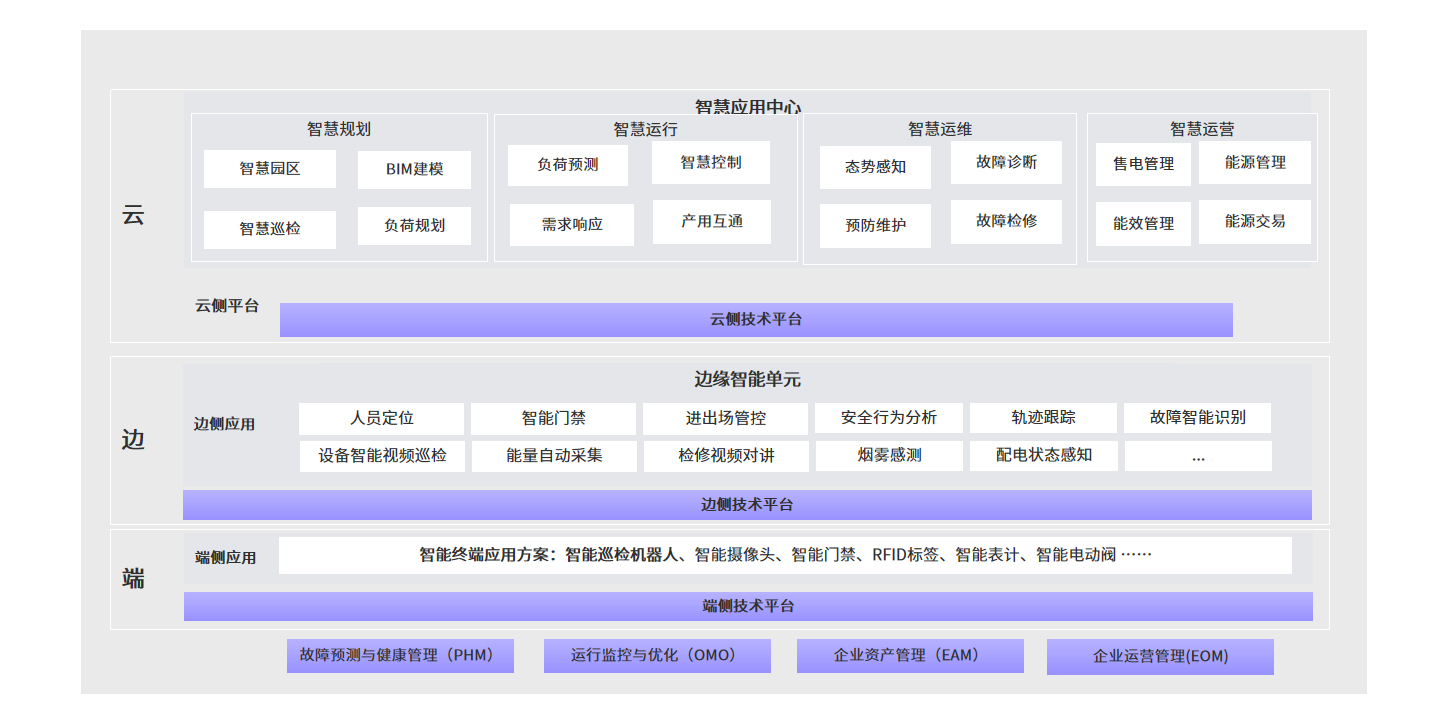Screen dimensions: 1440x720
Task: Select the 能源交易 box
Action: point(1254,222)
